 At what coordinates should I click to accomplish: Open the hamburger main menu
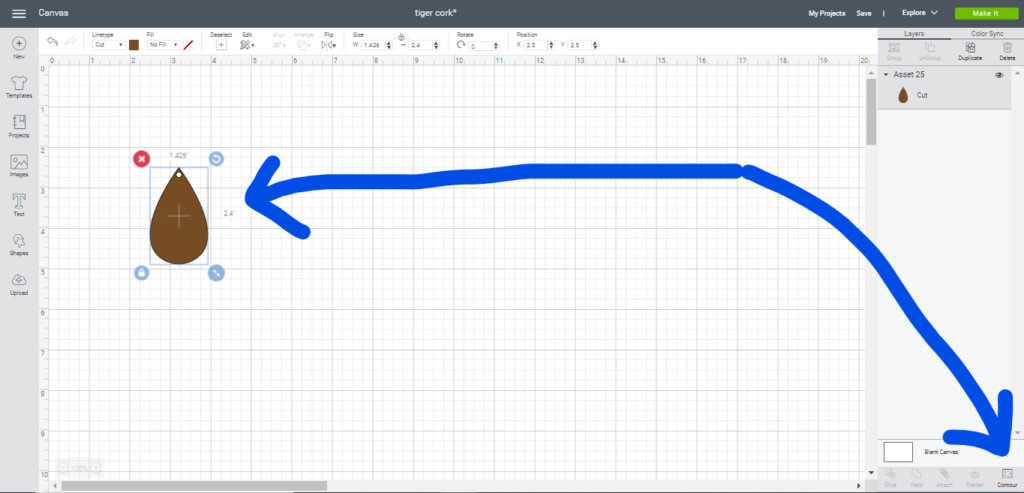(19, 13)
